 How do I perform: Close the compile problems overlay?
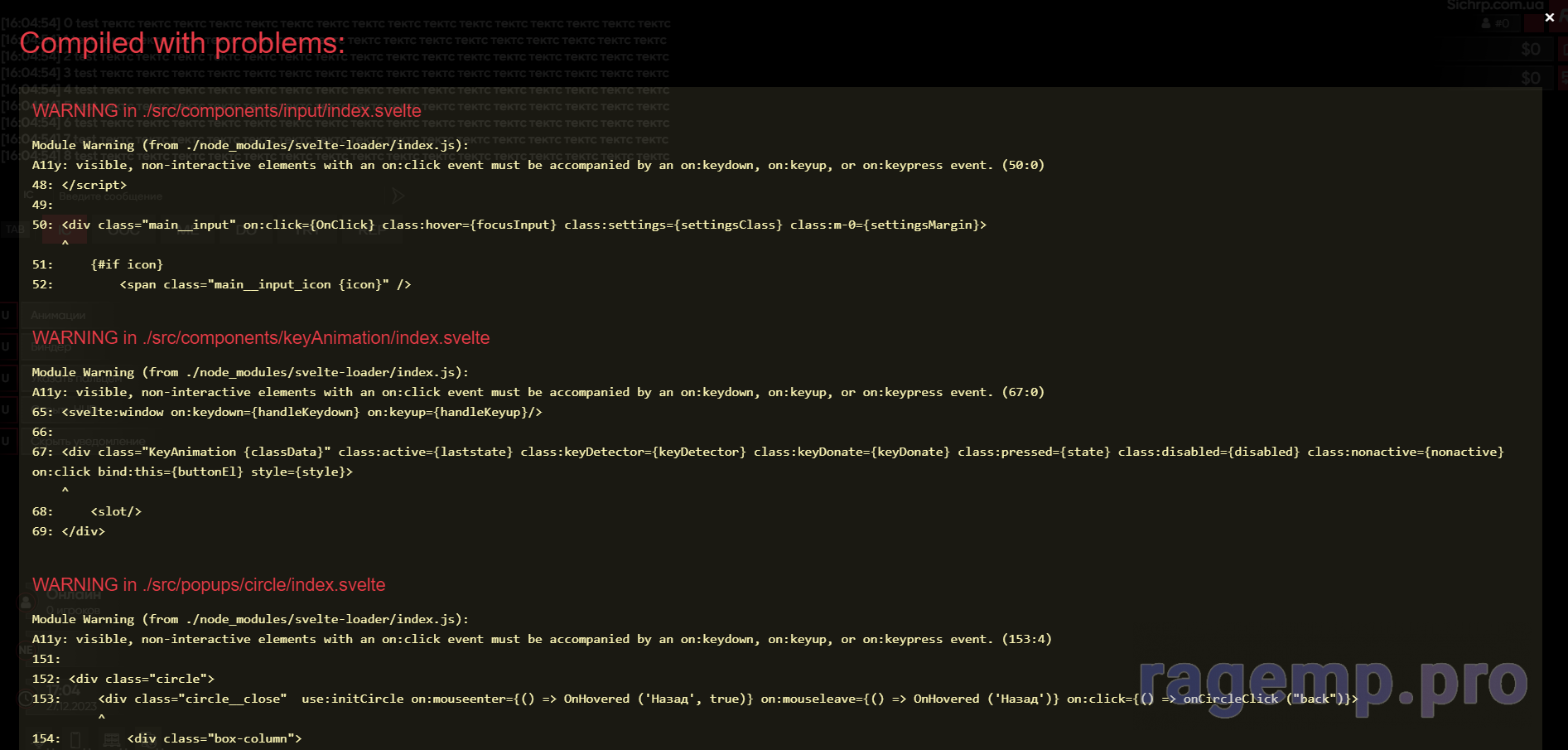pos(1549,17)
